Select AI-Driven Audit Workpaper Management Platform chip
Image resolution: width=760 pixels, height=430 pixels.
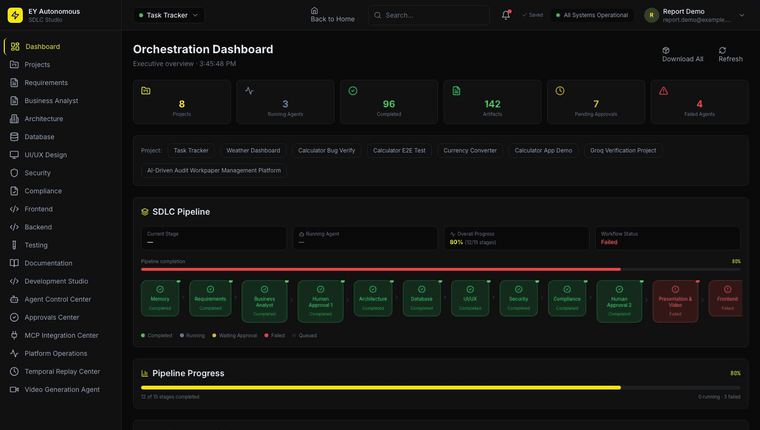(x=214, y=170)
